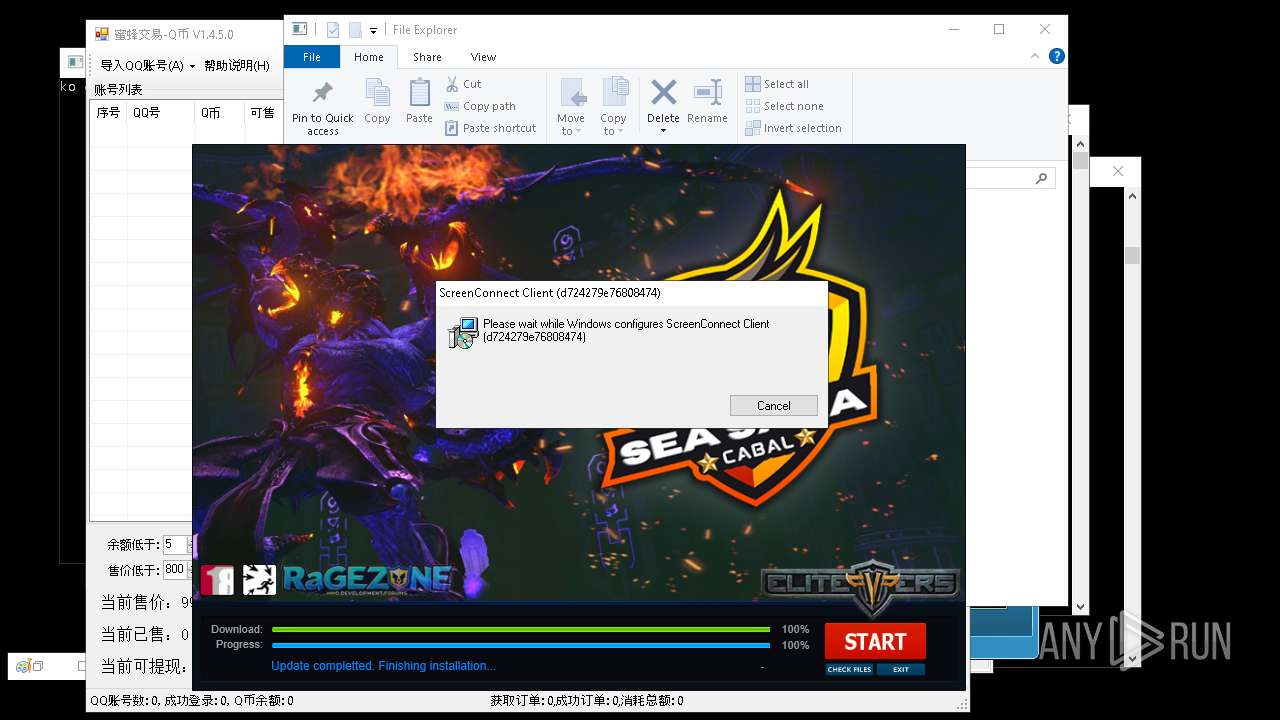Collapse the File Explorer ribbon chevron

pos(1036,57)
